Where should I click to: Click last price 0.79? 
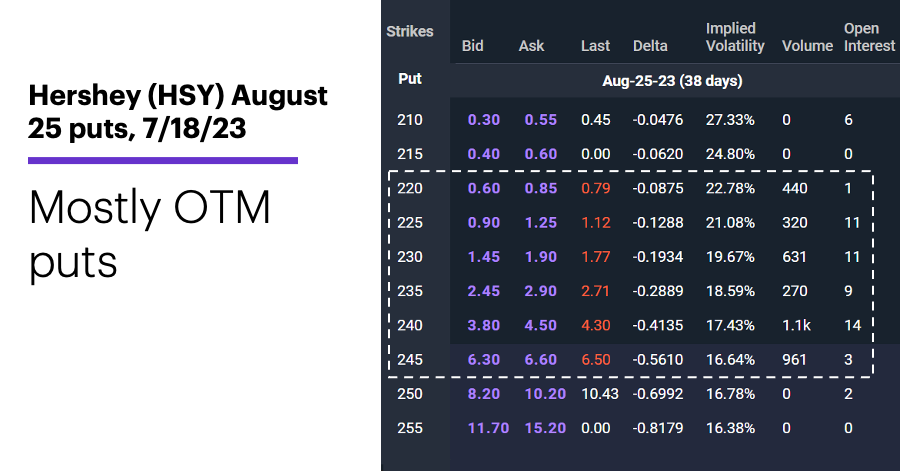tap(596, 188)
